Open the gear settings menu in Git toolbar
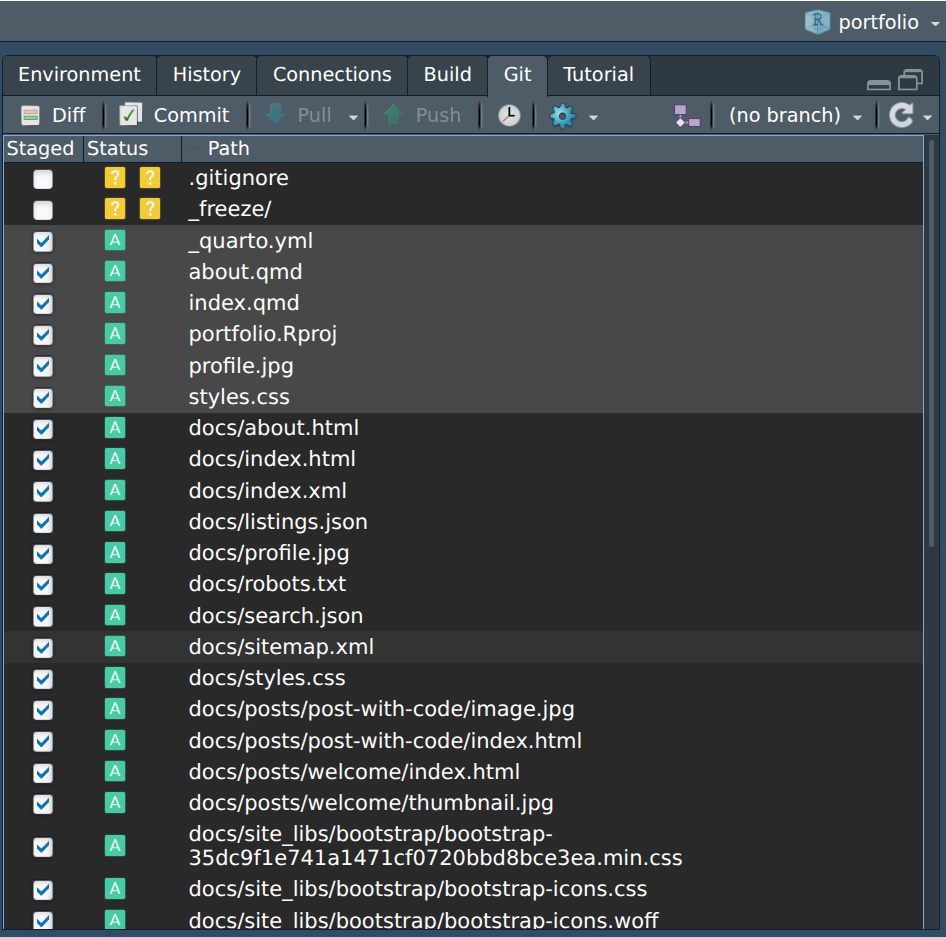The height and width of the screenshot is (937, 946). pos(563,115)
